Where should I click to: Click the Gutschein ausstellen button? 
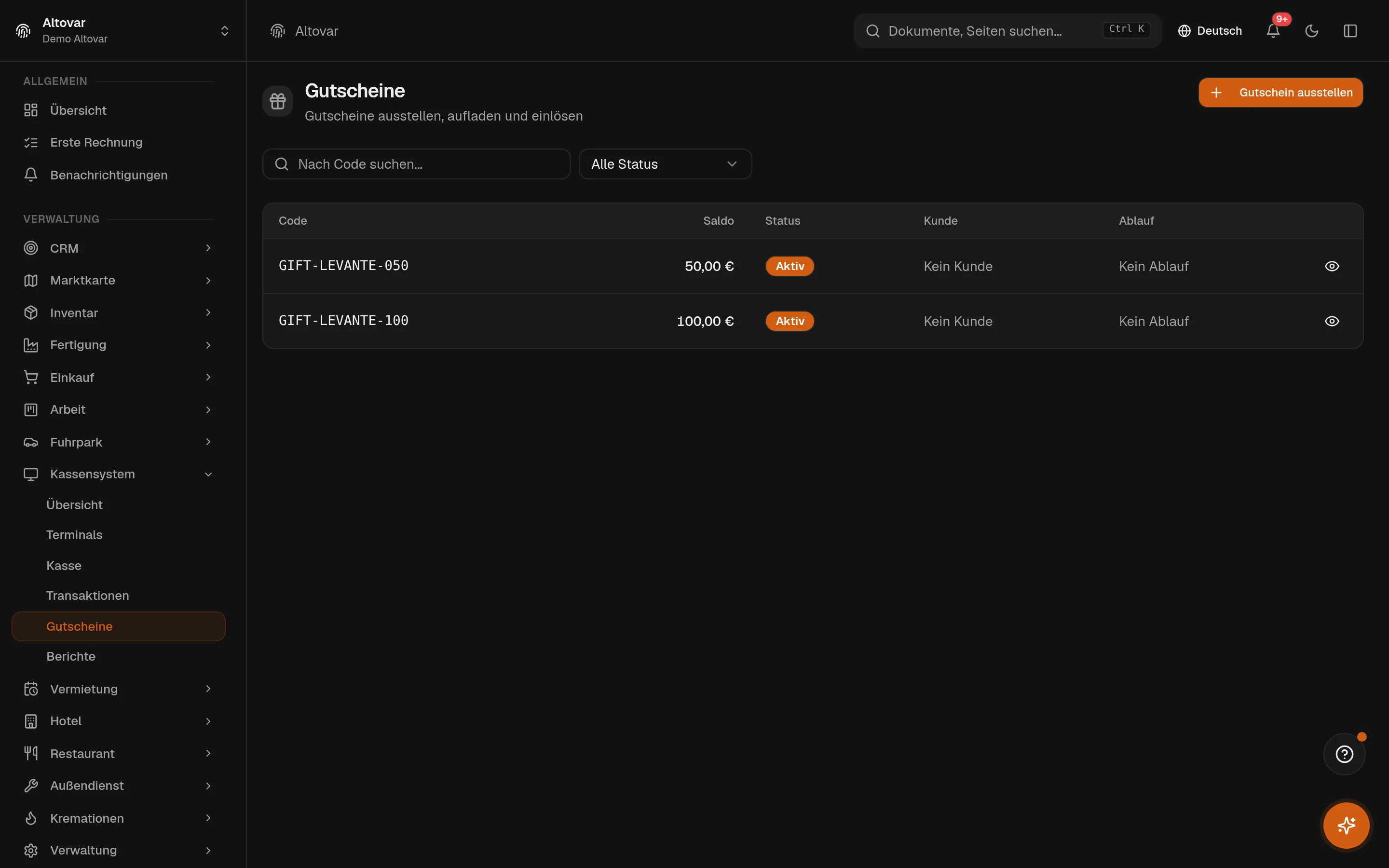tap(1280, 93)
